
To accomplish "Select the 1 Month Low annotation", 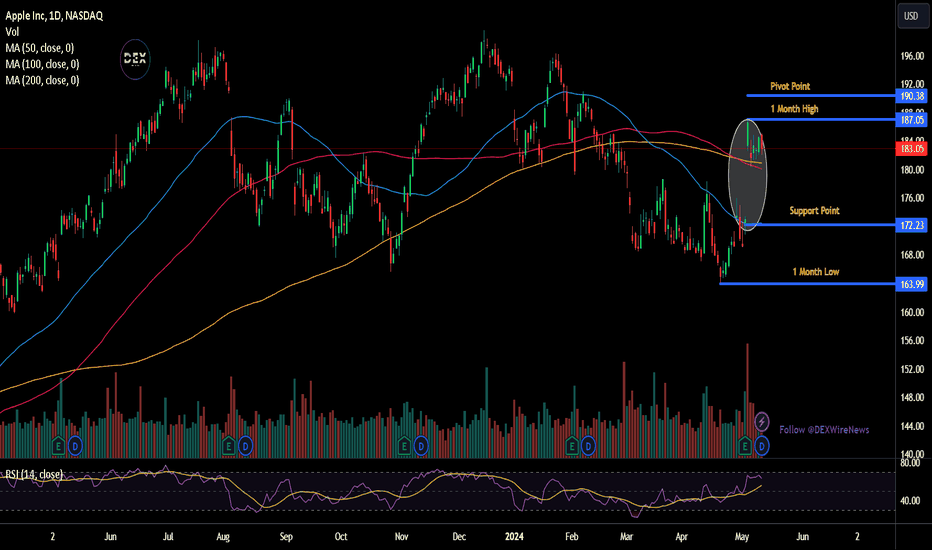I will tap(816, 272).
